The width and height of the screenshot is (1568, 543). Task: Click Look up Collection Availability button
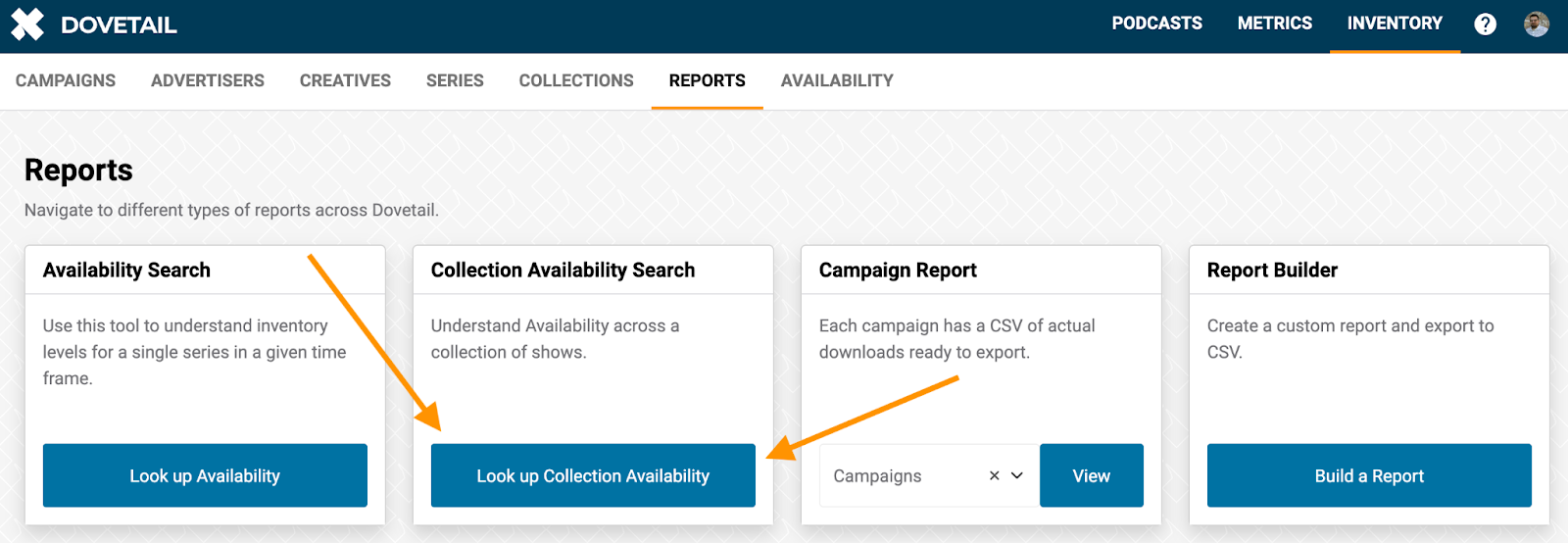(593, 475)
